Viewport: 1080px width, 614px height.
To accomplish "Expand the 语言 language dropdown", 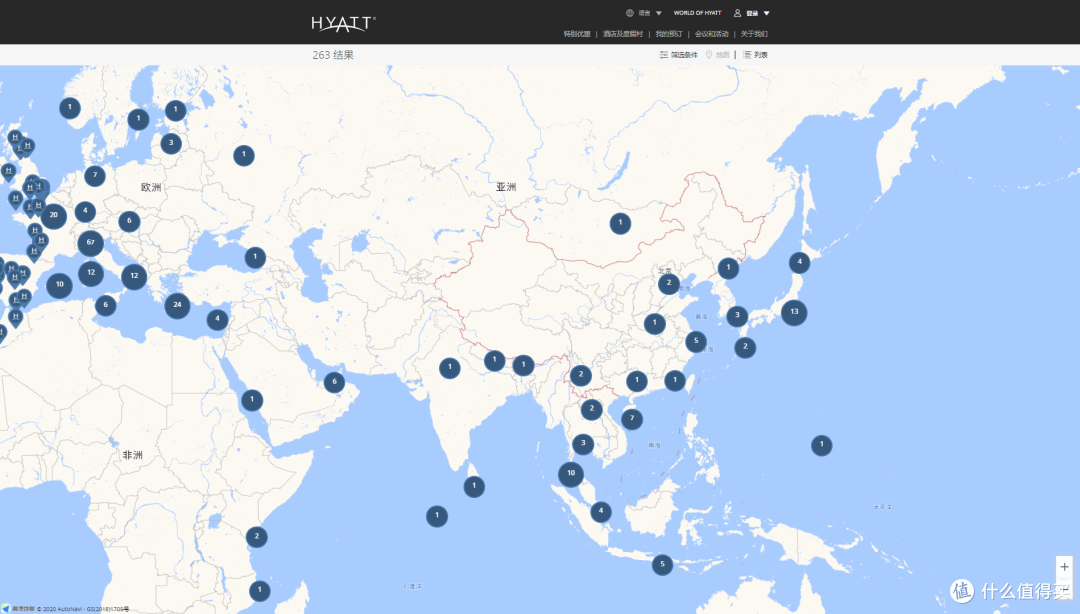I will [x=644, y=13].
